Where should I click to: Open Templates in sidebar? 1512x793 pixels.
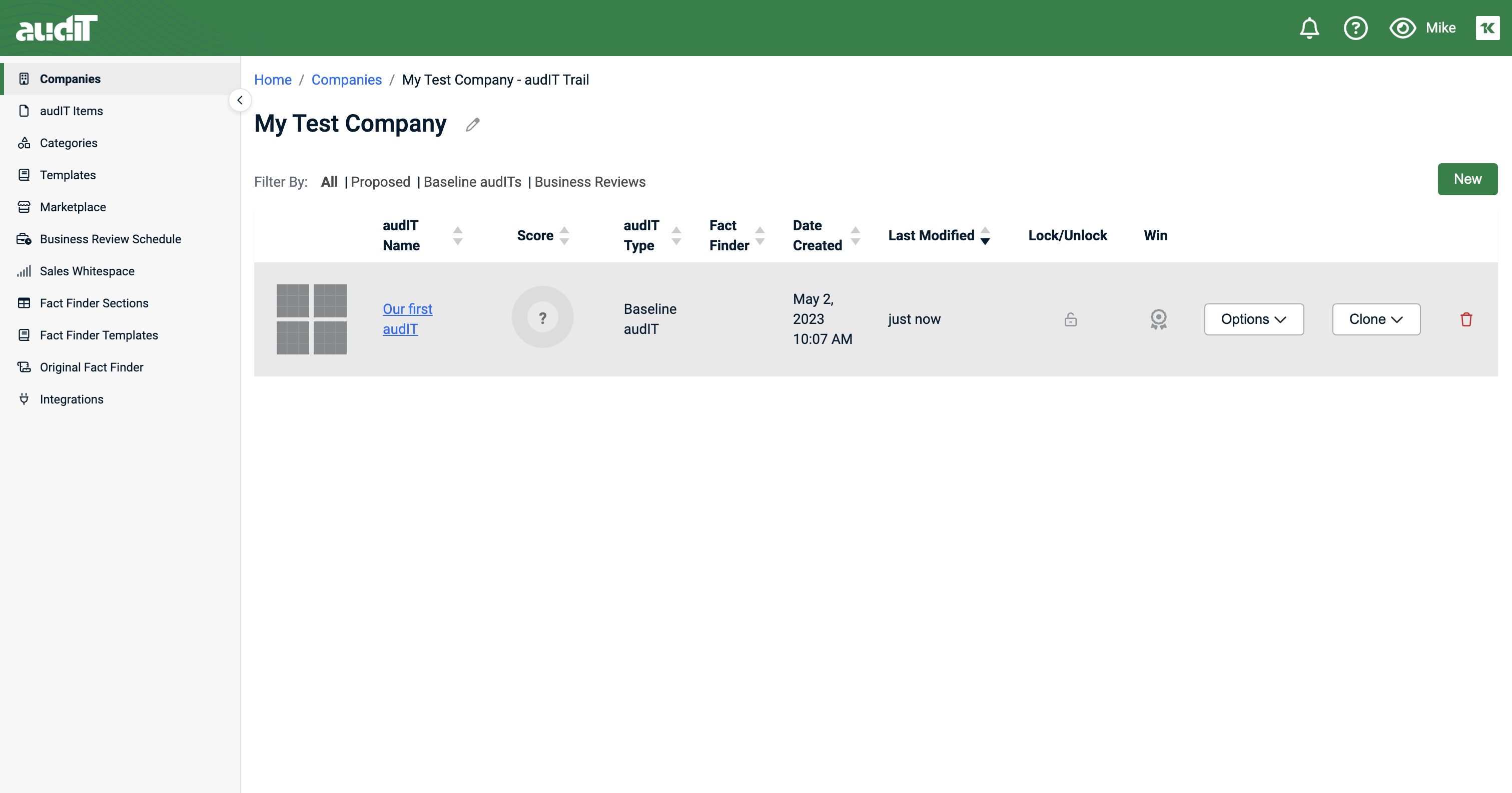(x=120, y=175)
